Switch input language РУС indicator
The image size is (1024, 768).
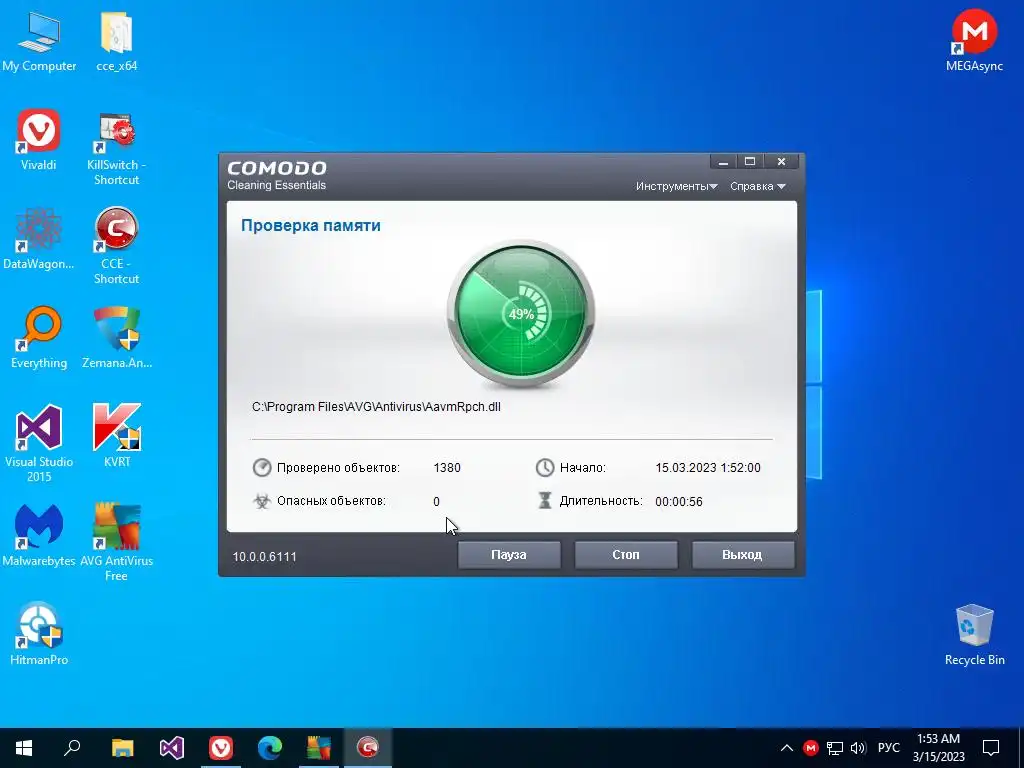[889, 748]
